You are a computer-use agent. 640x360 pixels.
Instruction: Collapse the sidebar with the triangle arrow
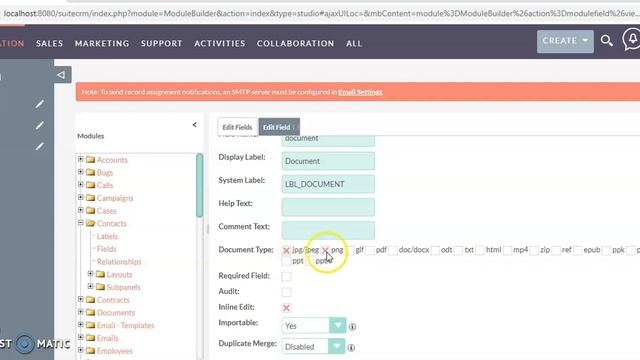click(x=61, y=75)
